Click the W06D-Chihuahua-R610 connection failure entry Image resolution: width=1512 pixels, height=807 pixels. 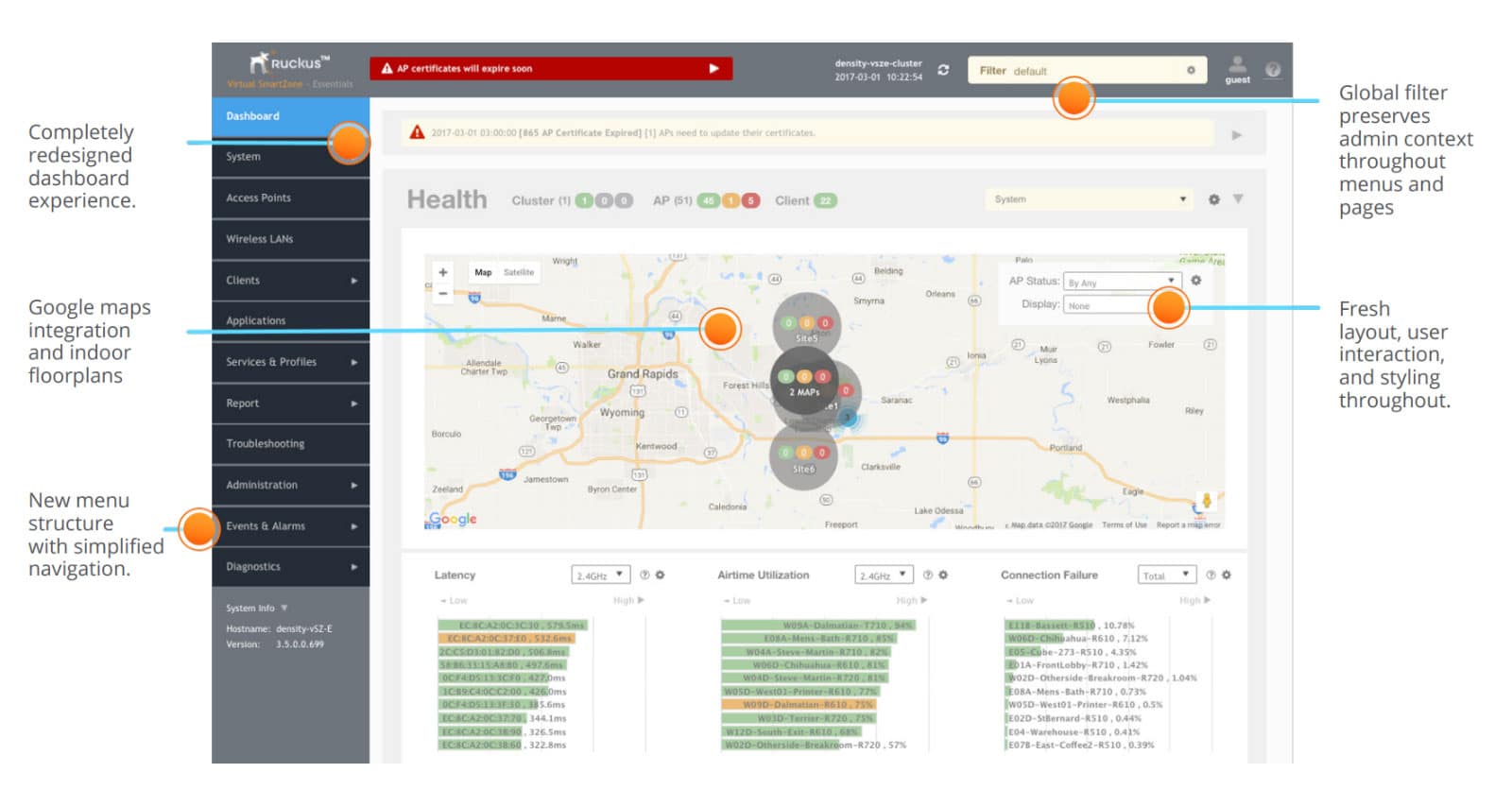1076,639
